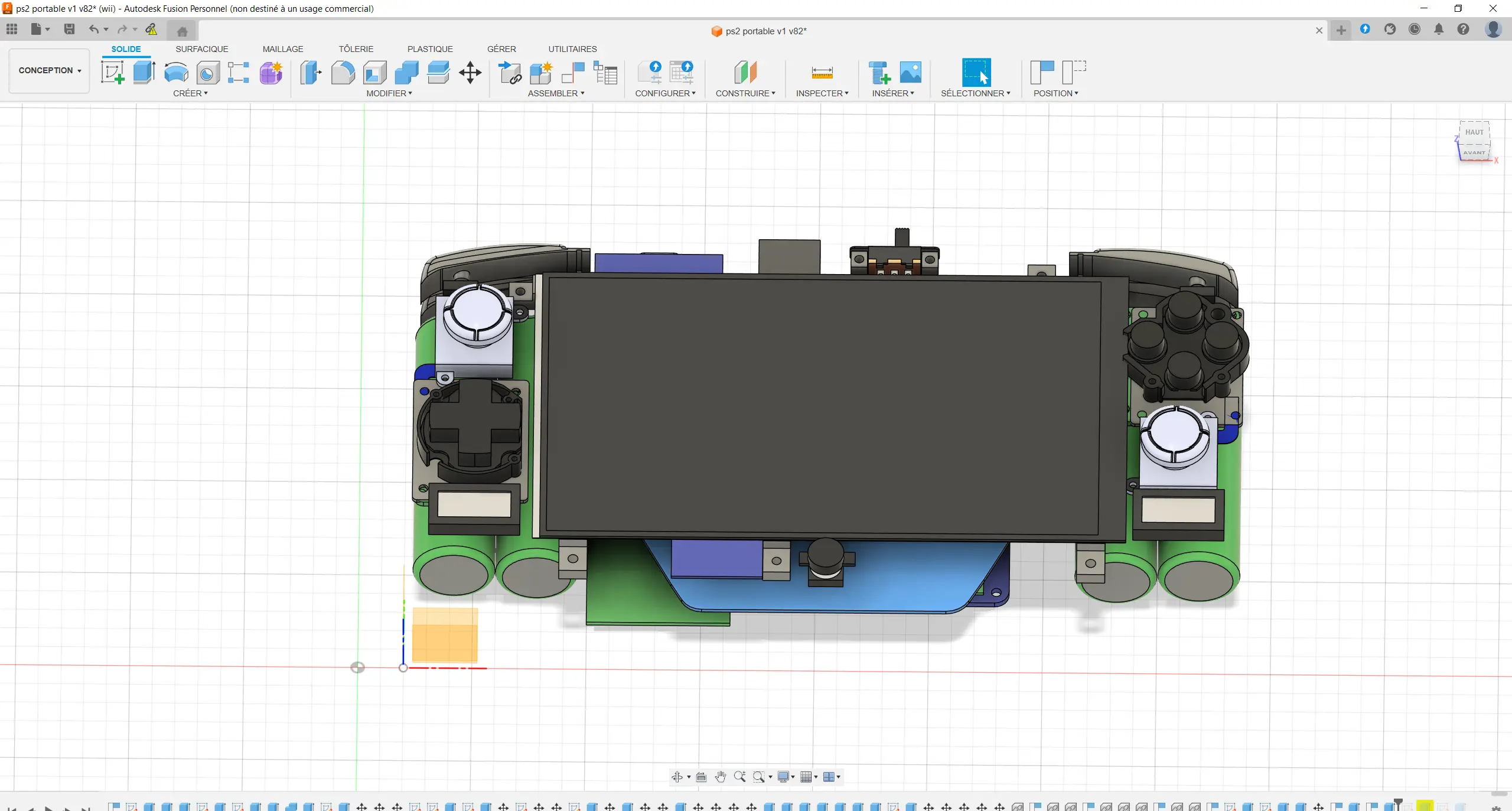Viewport: 1512px width, 811px height.
Task: Select the Combine tool
Action: pyautogui.click(x=406, y=73)
